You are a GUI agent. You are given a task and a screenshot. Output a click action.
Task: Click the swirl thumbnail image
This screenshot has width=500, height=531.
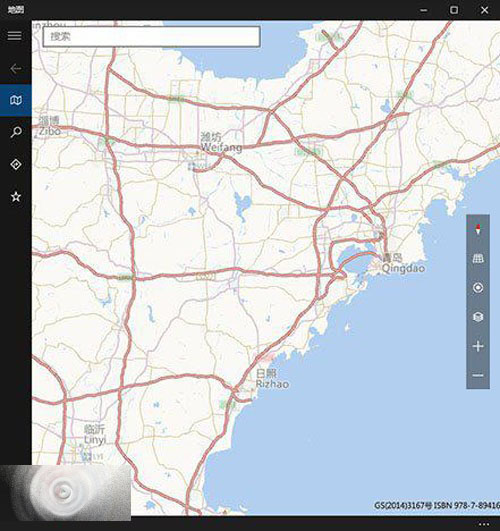(x=65, y=493)
